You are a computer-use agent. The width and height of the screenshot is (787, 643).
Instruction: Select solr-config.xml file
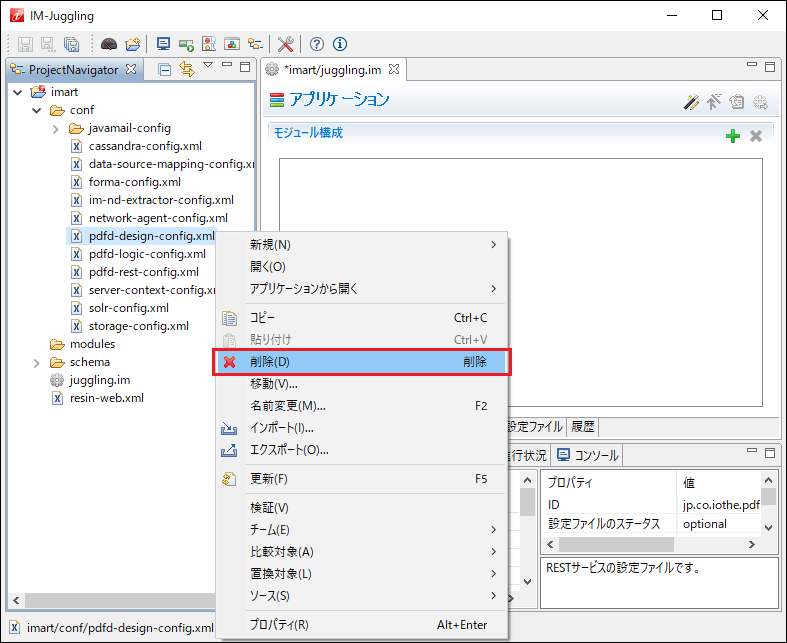pos(128,308)
